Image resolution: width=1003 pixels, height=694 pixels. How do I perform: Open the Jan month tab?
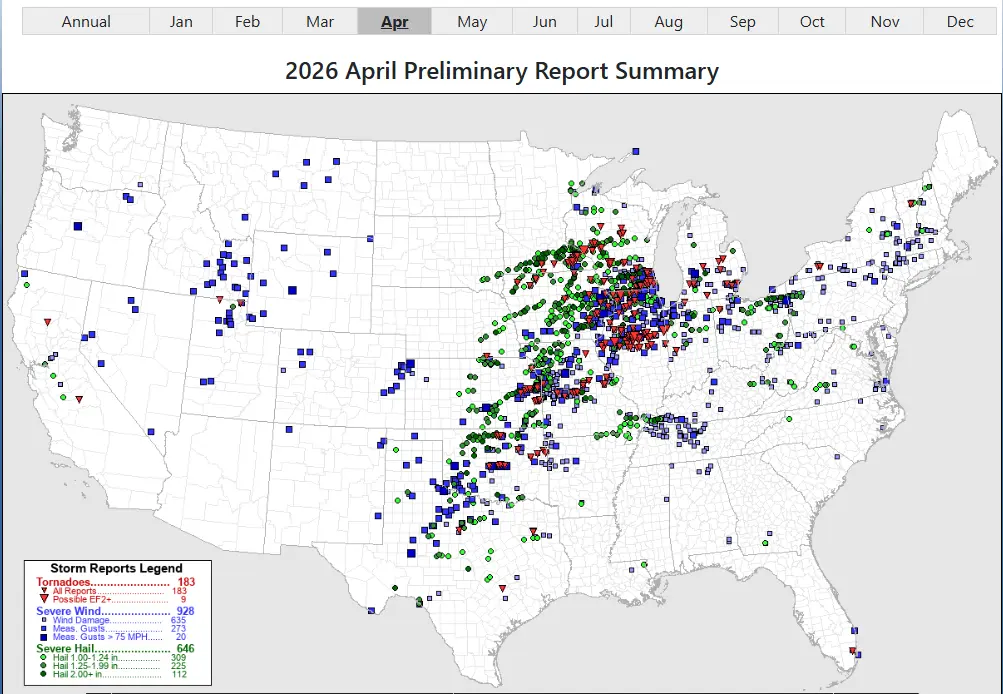click(x=181, y=22)
